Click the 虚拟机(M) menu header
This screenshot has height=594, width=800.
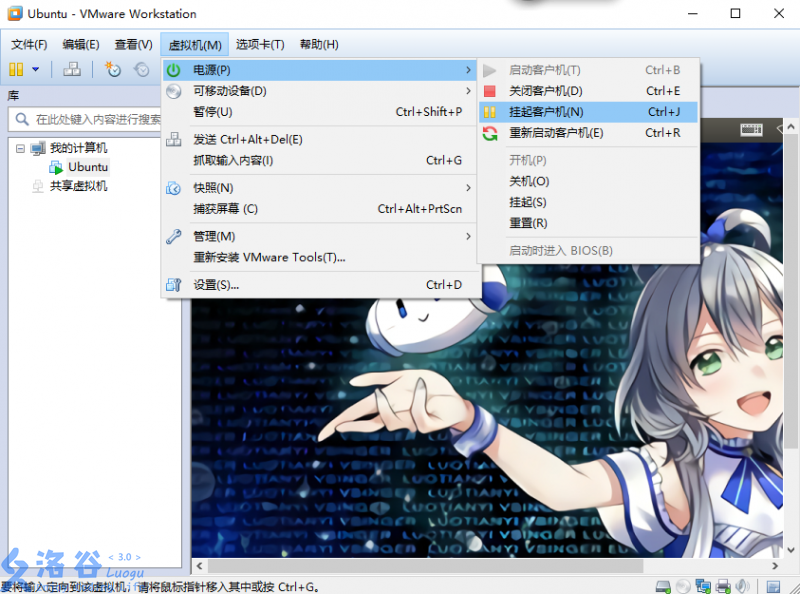[x=194, y=45]
